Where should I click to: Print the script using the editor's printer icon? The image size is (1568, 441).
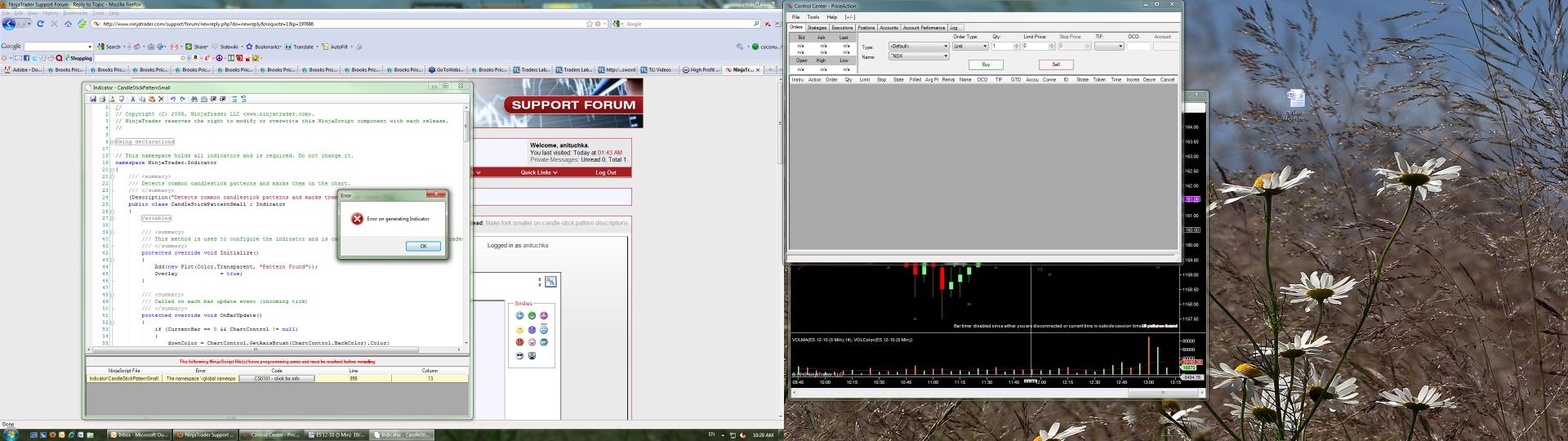click(102, 99)
